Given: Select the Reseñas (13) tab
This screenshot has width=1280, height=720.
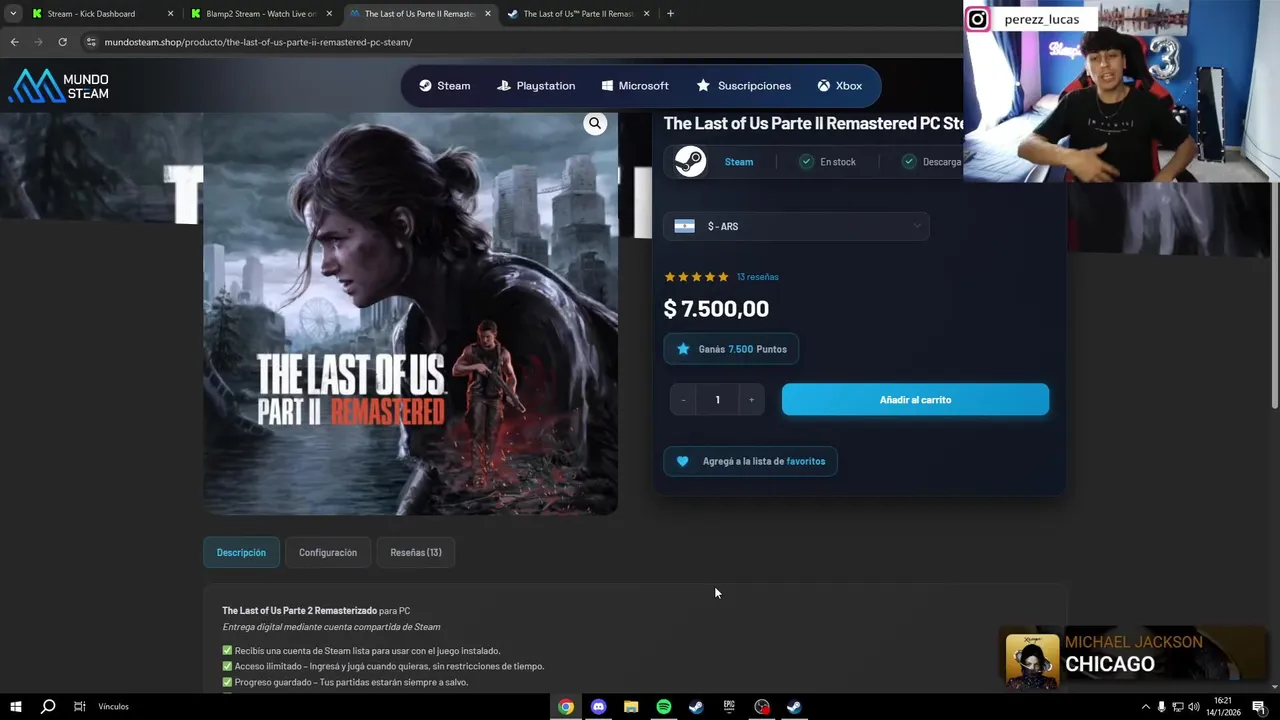Looking at the screenshot, I should pyautogui.click(x=416, y=553).
